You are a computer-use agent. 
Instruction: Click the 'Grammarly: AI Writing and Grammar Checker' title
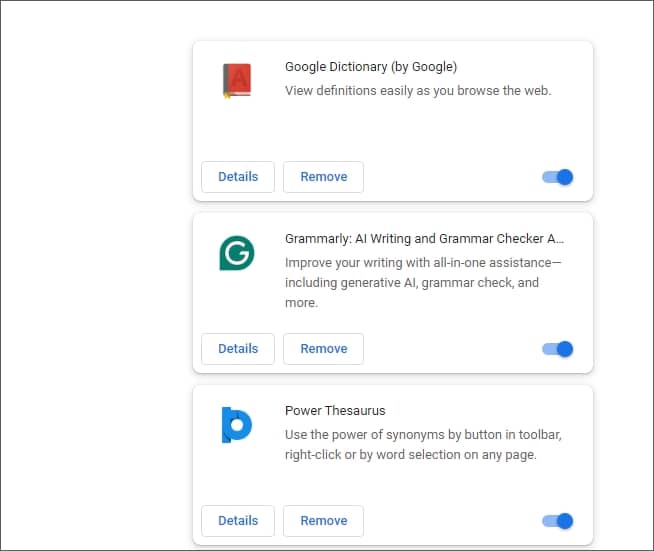[x=424, y=239]
